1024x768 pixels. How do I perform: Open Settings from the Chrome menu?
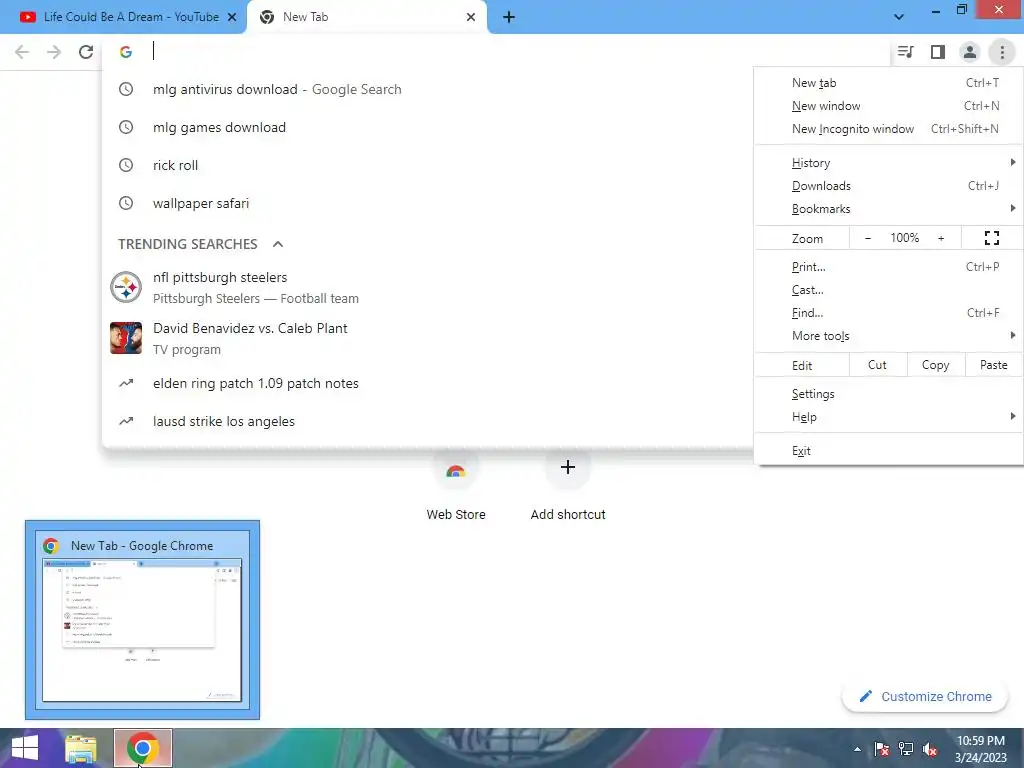(x=889, y=394)
